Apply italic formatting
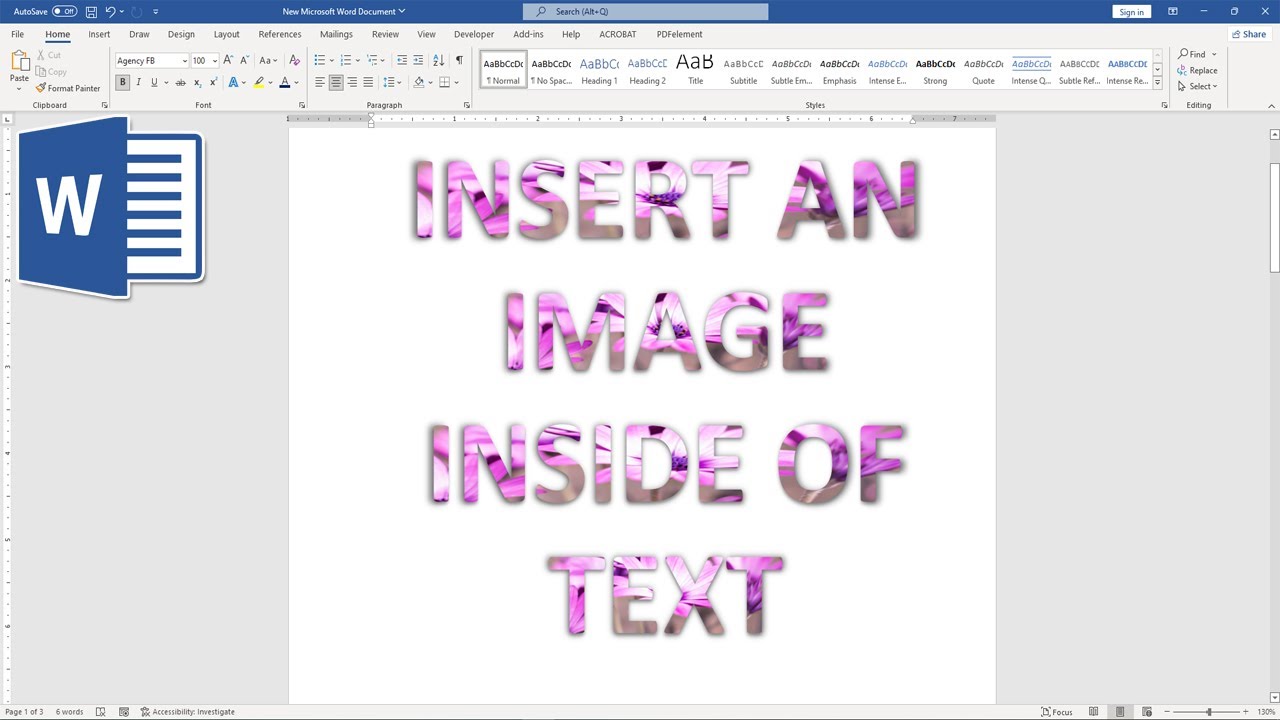Screen dimensions: 1280x720 (x=138, y=82)
